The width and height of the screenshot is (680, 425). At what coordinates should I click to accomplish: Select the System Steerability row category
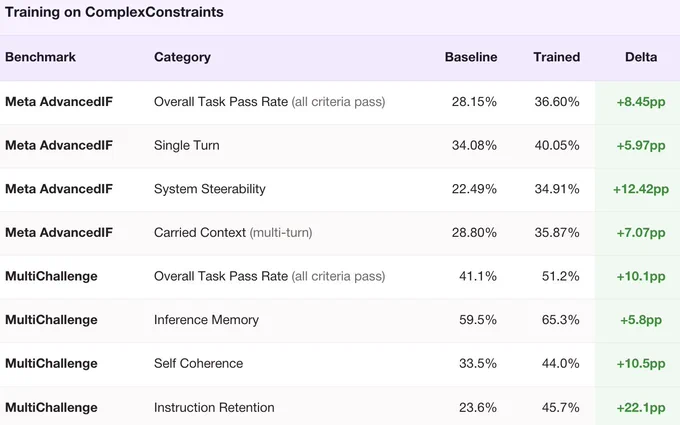pos(209,189)
